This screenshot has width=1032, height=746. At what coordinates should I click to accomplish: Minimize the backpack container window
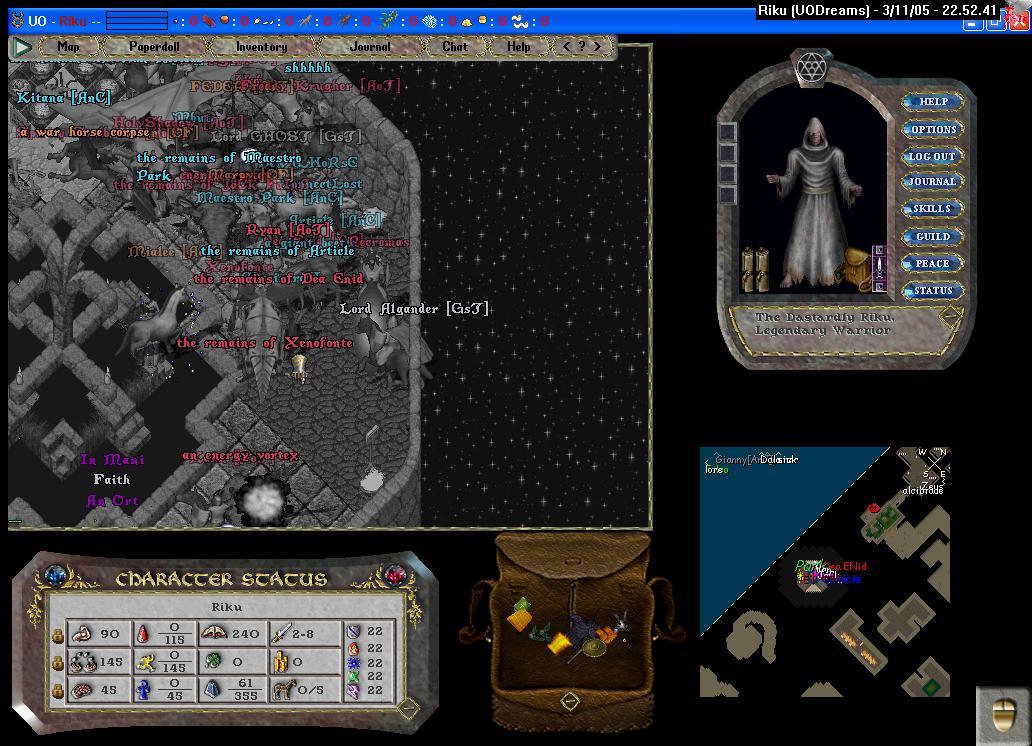coord(570,701)
